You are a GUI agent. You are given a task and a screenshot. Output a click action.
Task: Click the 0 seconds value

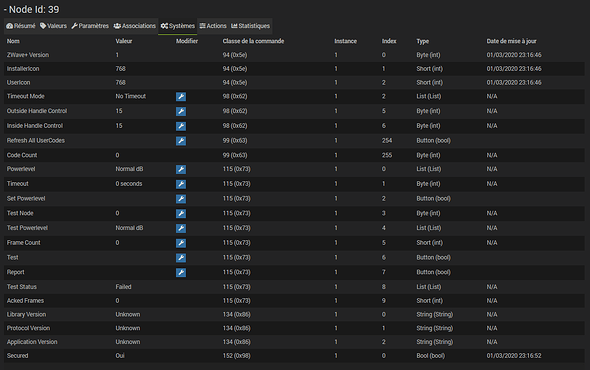click(129, 184)
